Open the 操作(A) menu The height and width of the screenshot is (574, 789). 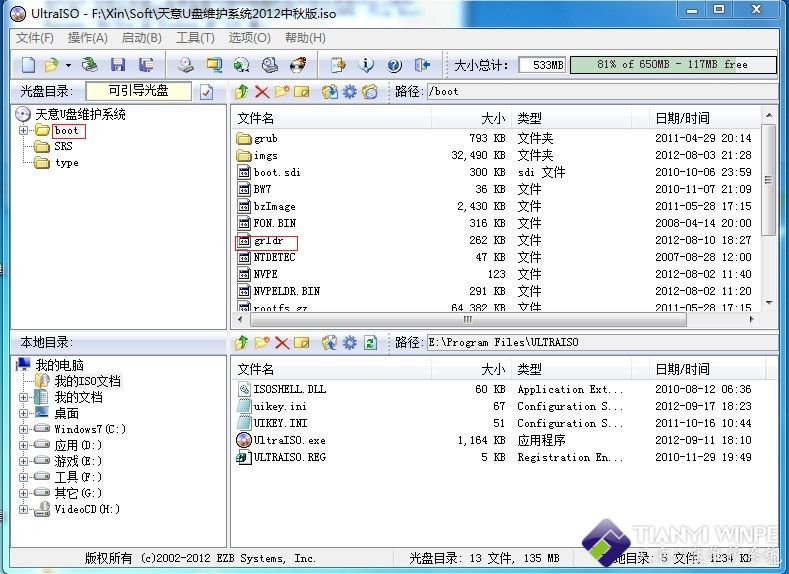pyautogui.click(x=88, y=38)
